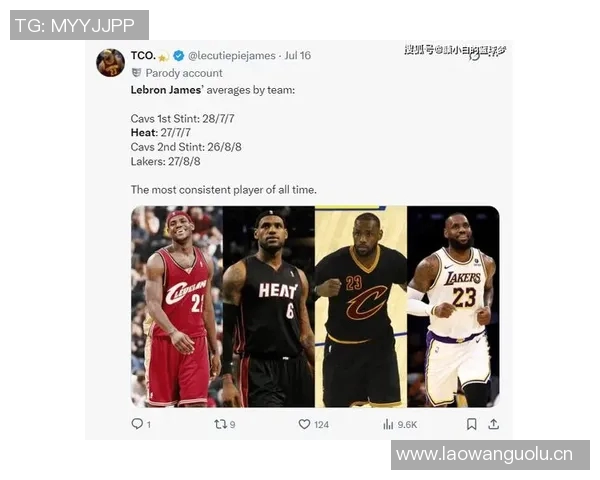The image size is (600, 480).
Task: Click the 124 likes count
Action: pyautogui.click(x=321, y=424)
